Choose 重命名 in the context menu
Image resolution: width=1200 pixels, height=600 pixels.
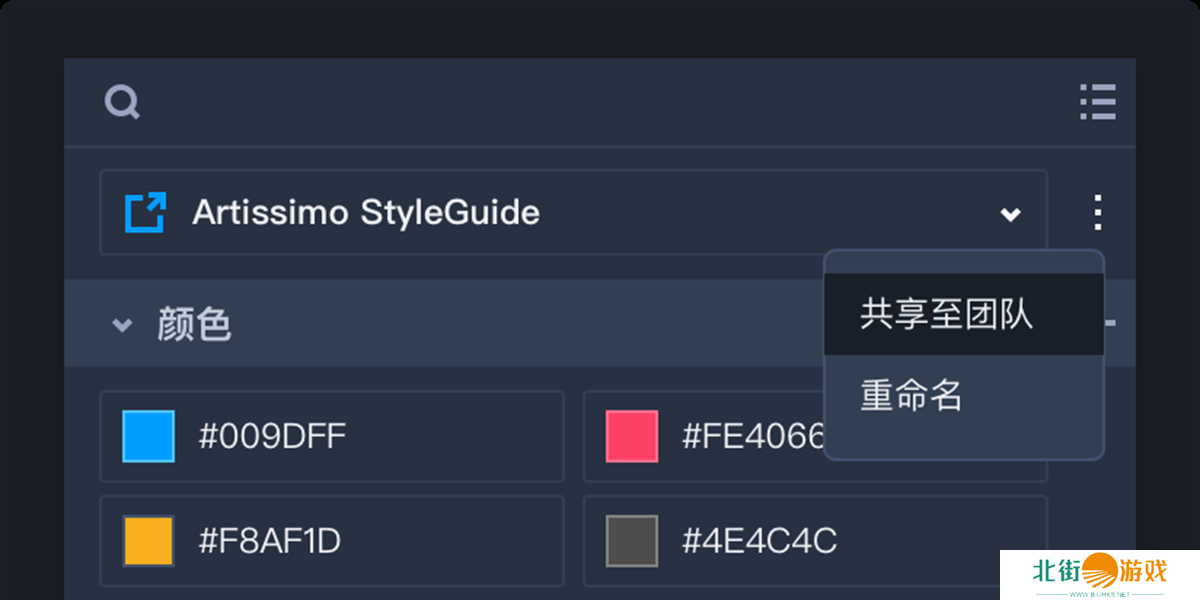[x=911, y=396]
